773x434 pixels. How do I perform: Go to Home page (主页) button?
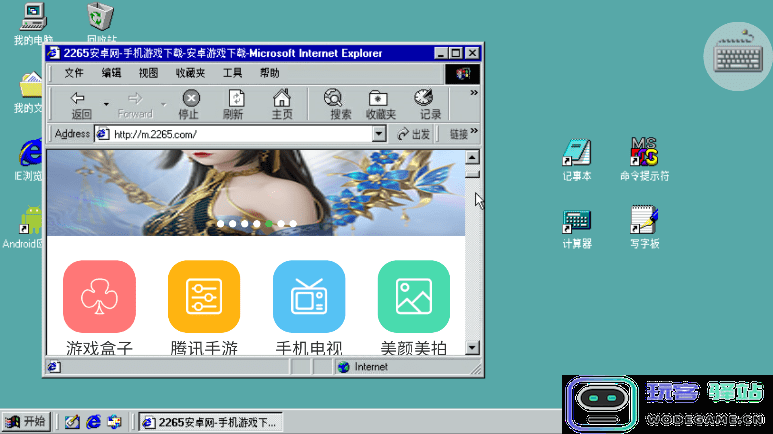tap(282, 104)
